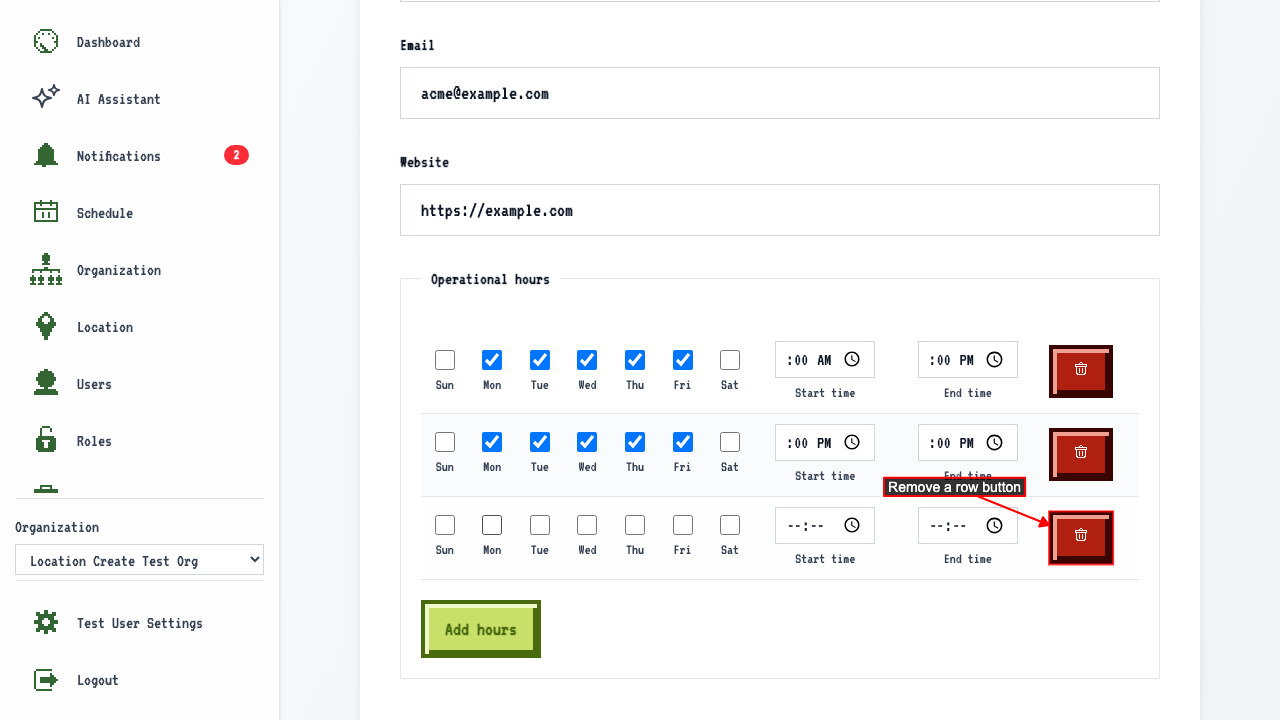Click the Schedule calendar icon

click(x=46, y=212)
